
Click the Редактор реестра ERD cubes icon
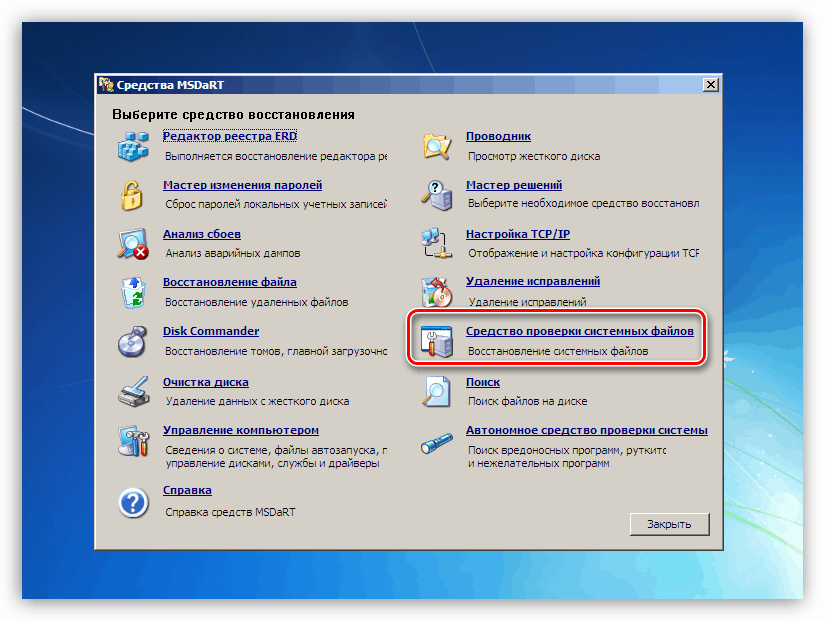pos(133,146)
